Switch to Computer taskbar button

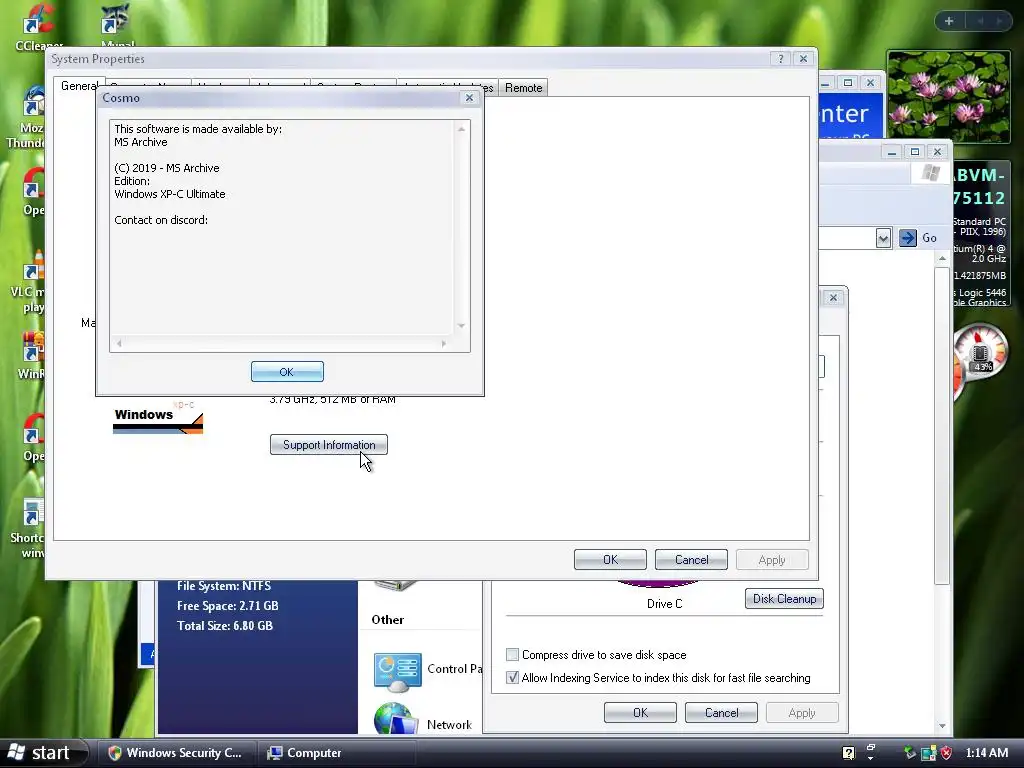point(337,753)
